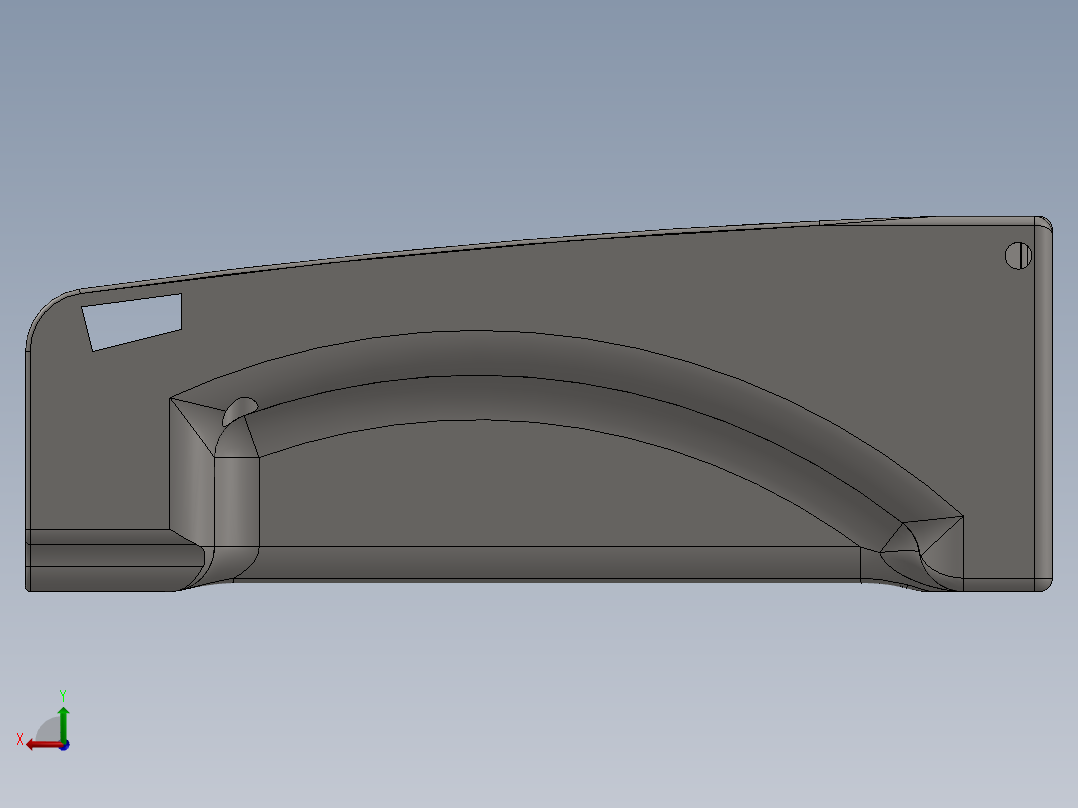This screenshot has width=1078, height=808.
Task: Click the red X axis arrow of the triad
Action: [x=44, y=745]
